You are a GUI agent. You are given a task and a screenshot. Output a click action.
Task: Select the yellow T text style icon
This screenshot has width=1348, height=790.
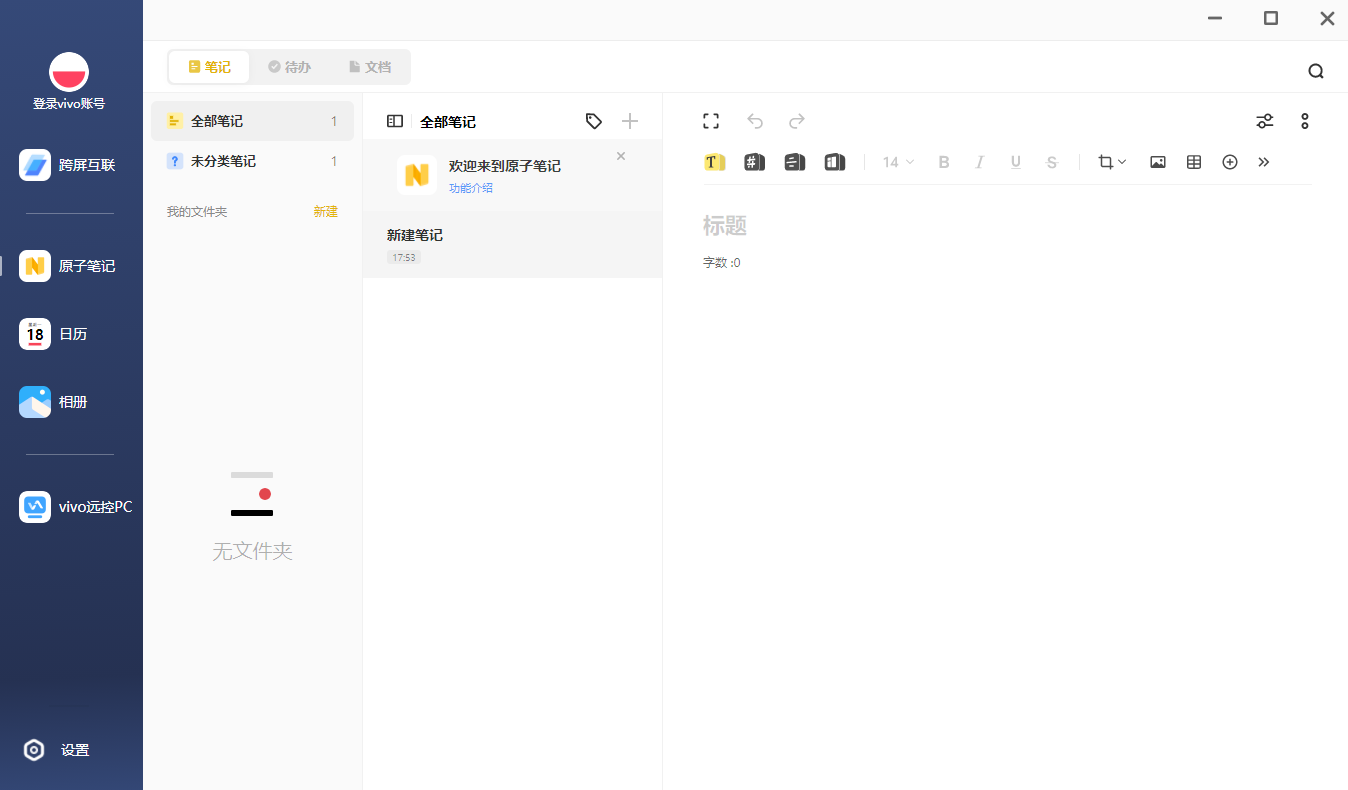tap(714, 162)
